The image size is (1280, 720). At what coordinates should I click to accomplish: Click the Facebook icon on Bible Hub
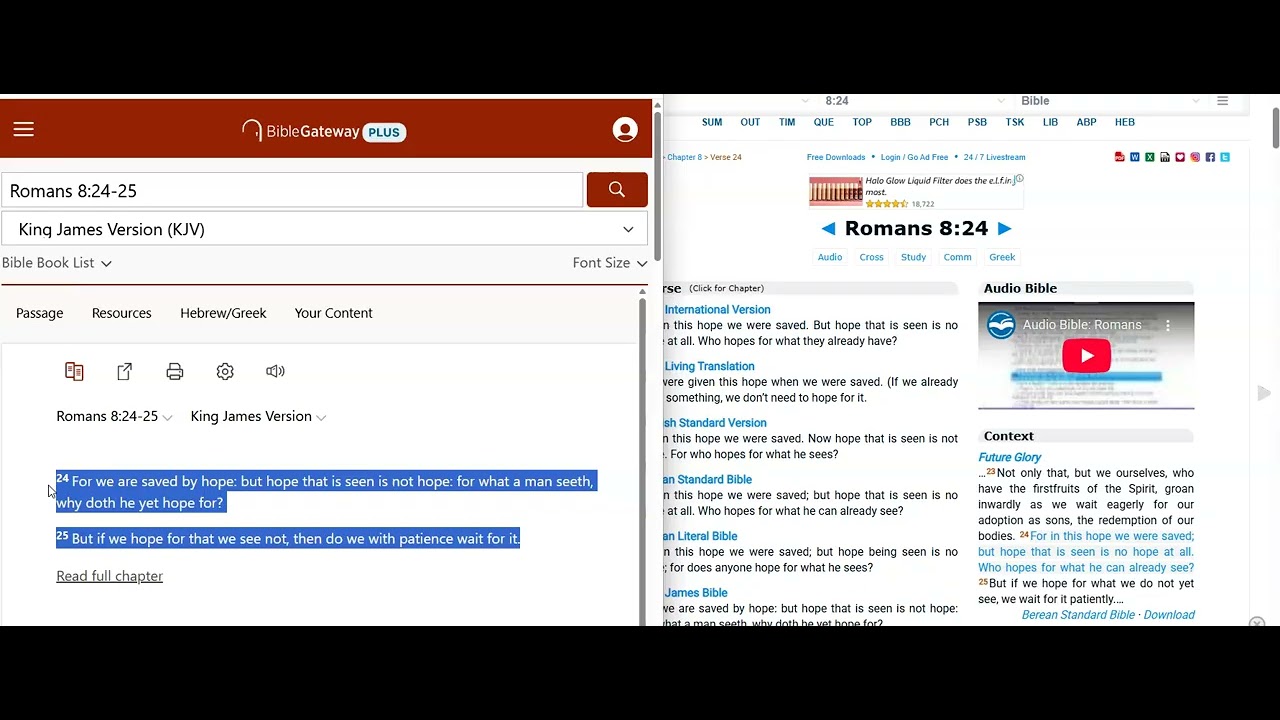1210,157
